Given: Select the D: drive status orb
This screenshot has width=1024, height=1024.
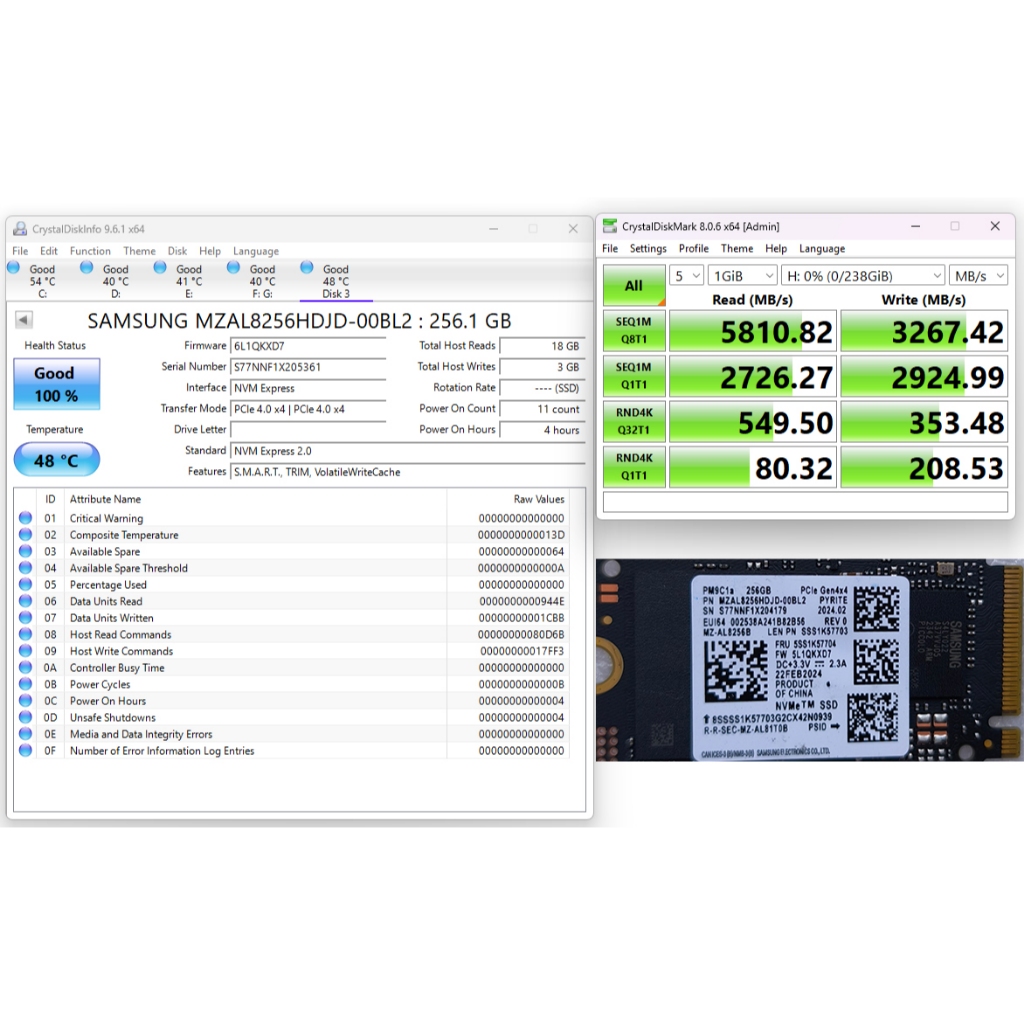Looking at the screenshot, I should click(x=87, y=268).
